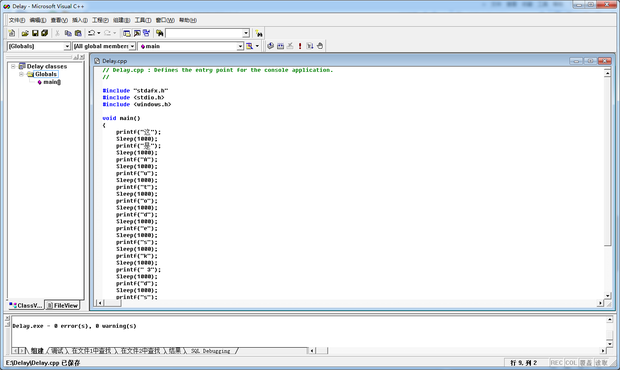This screenshot has height=370, width=620.
Task: Click editor scroll down arrow
Action: [x=607, y=295]
